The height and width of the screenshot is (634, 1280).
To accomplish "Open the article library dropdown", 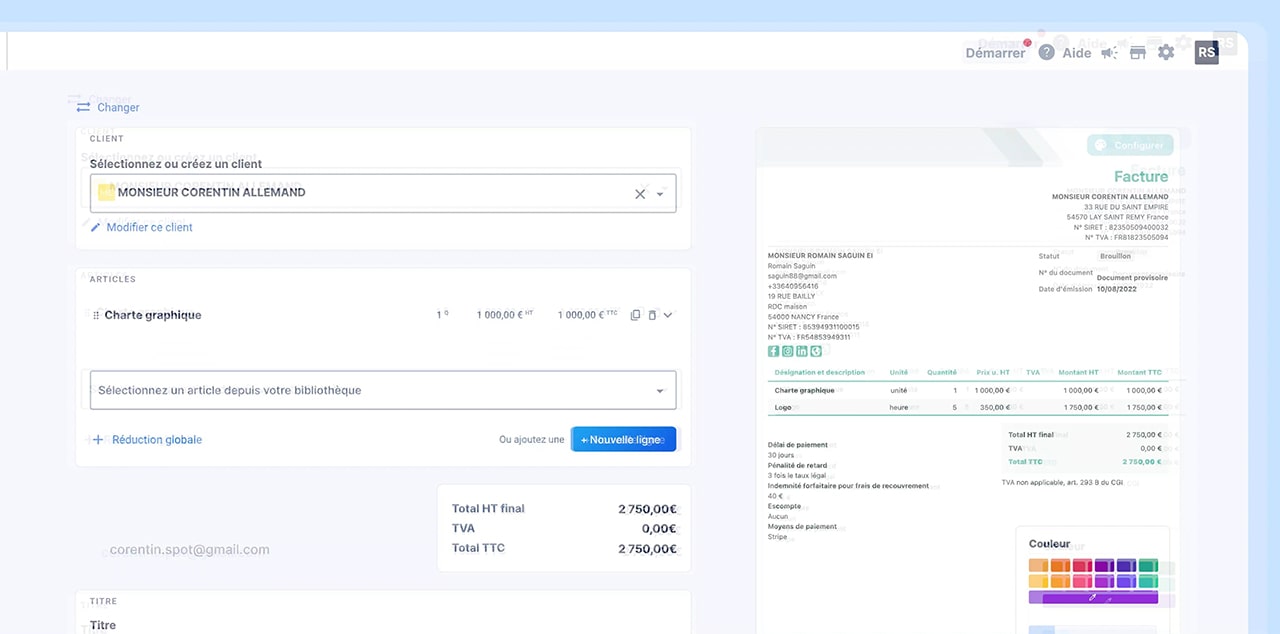I will point(383,390).
